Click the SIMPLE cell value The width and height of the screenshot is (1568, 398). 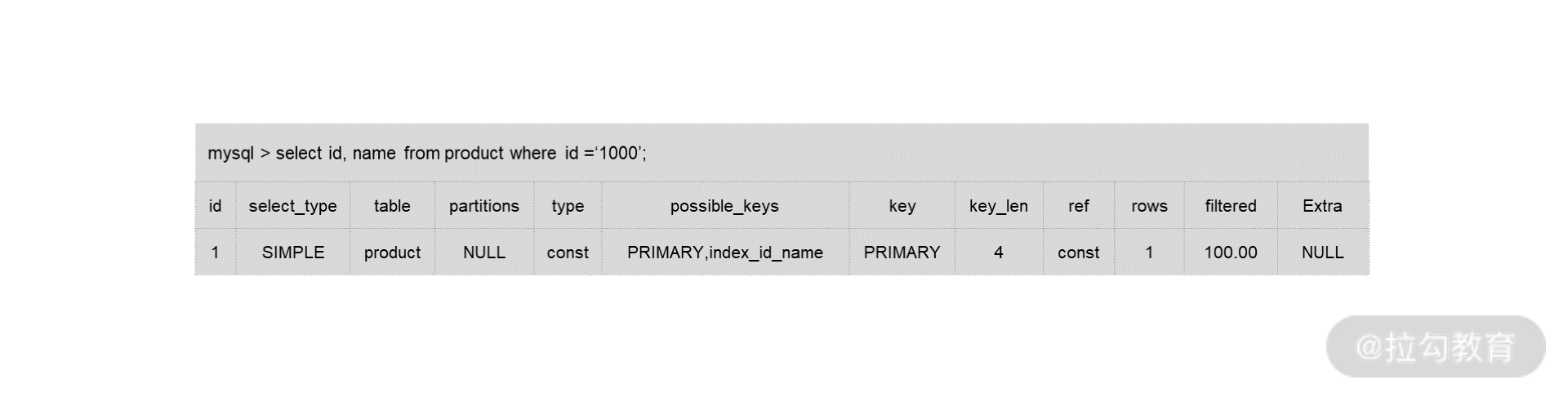pos(293,253)
